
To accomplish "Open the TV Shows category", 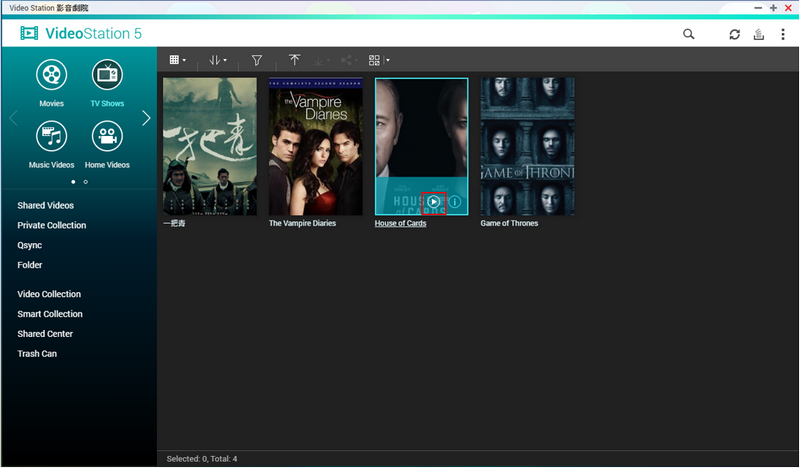I will [x=107, y=83].
